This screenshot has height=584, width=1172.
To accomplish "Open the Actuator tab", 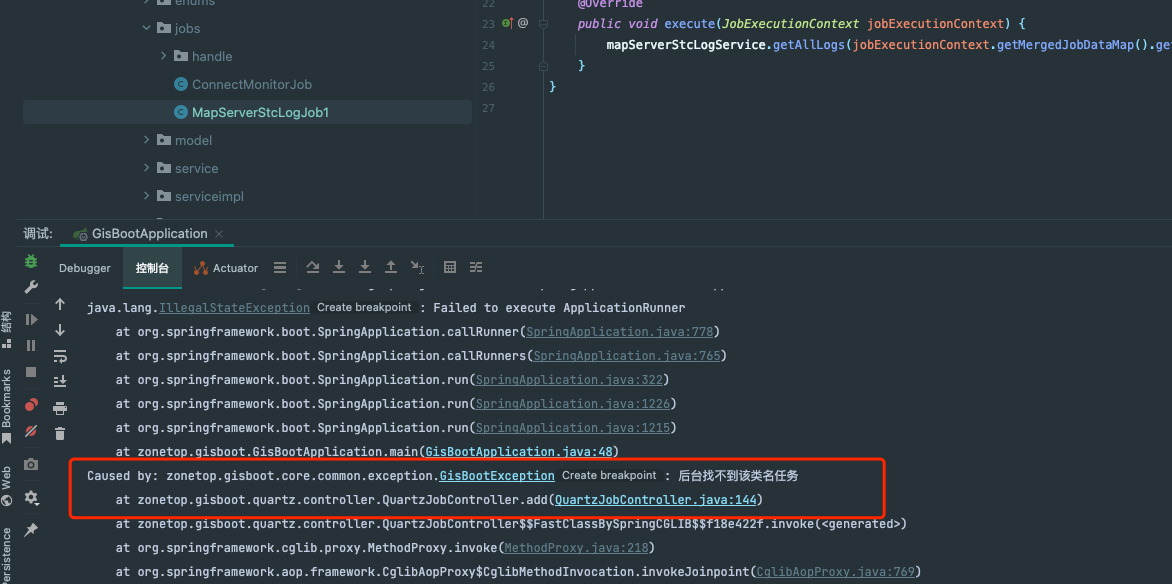I will [226, 268].
